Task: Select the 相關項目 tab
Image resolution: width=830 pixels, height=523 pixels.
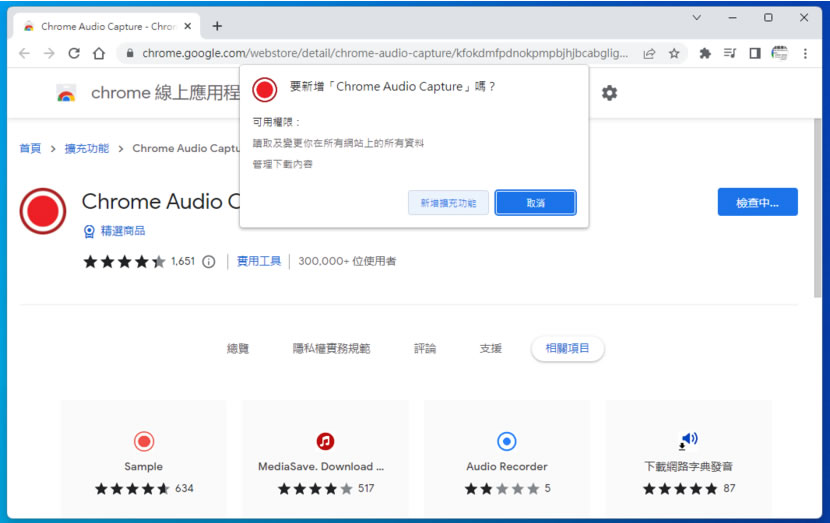Action: (567, 348)
